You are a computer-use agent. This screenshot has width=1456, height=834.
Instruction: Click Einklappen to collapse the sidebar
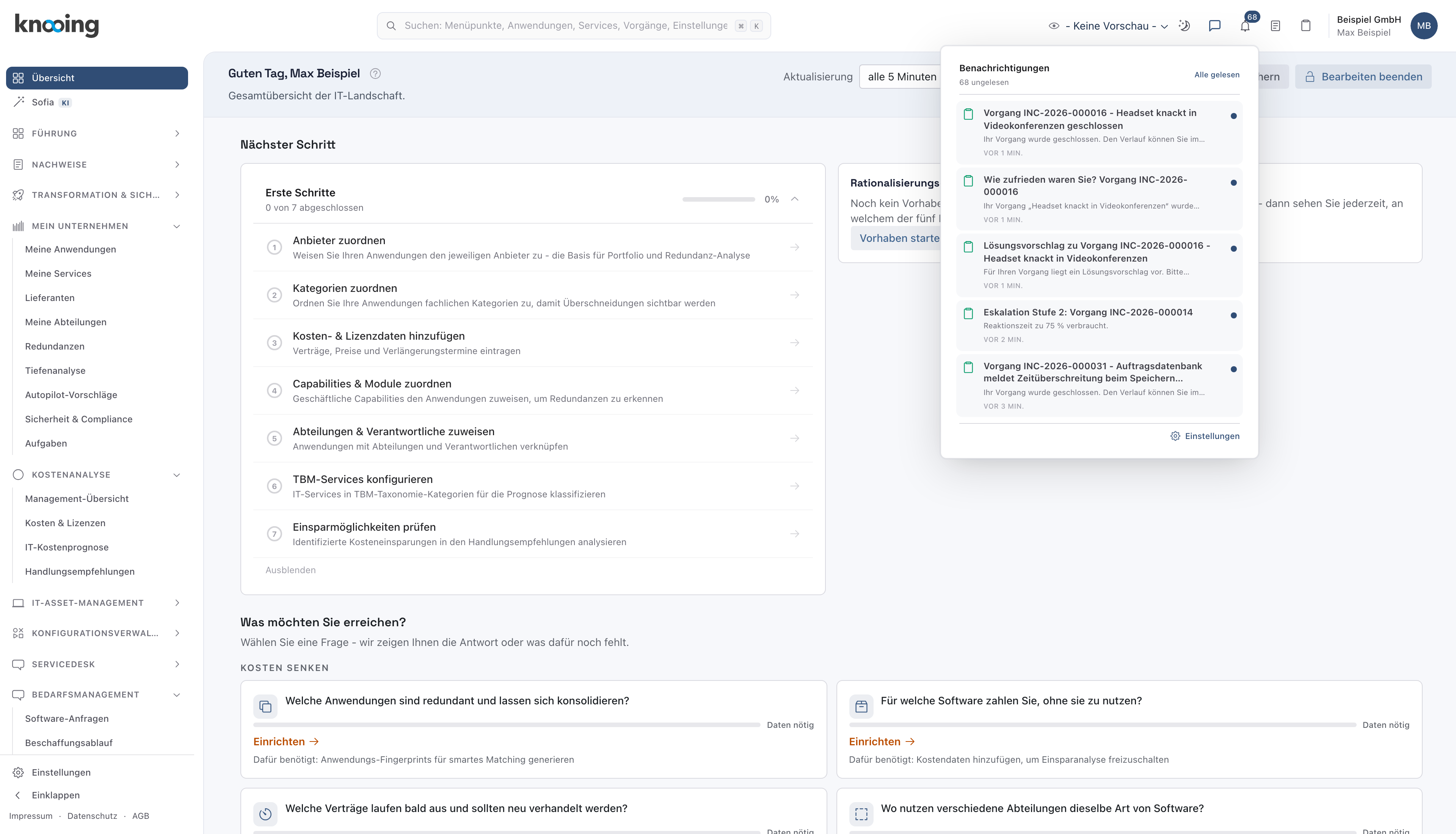pyautogui.click(x=56, y=795)
